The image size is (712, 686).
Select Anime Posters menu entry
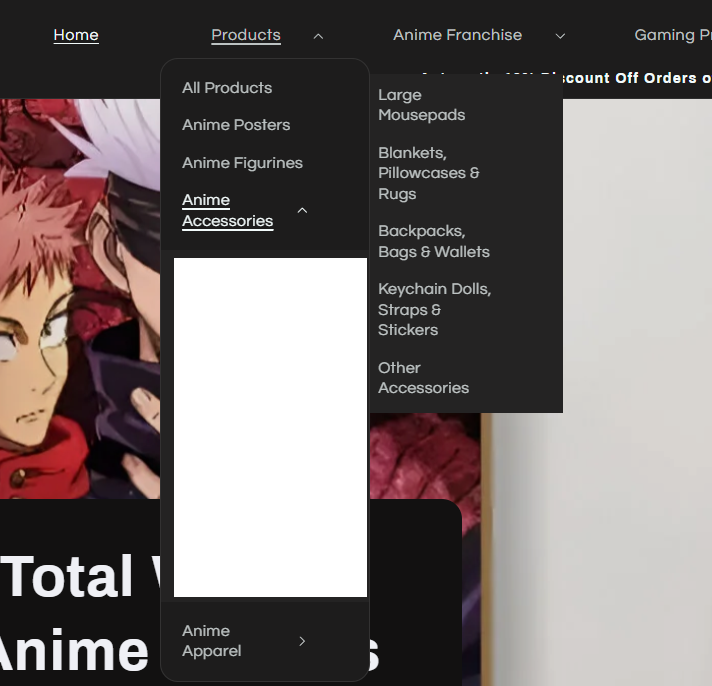click(236, 125)
